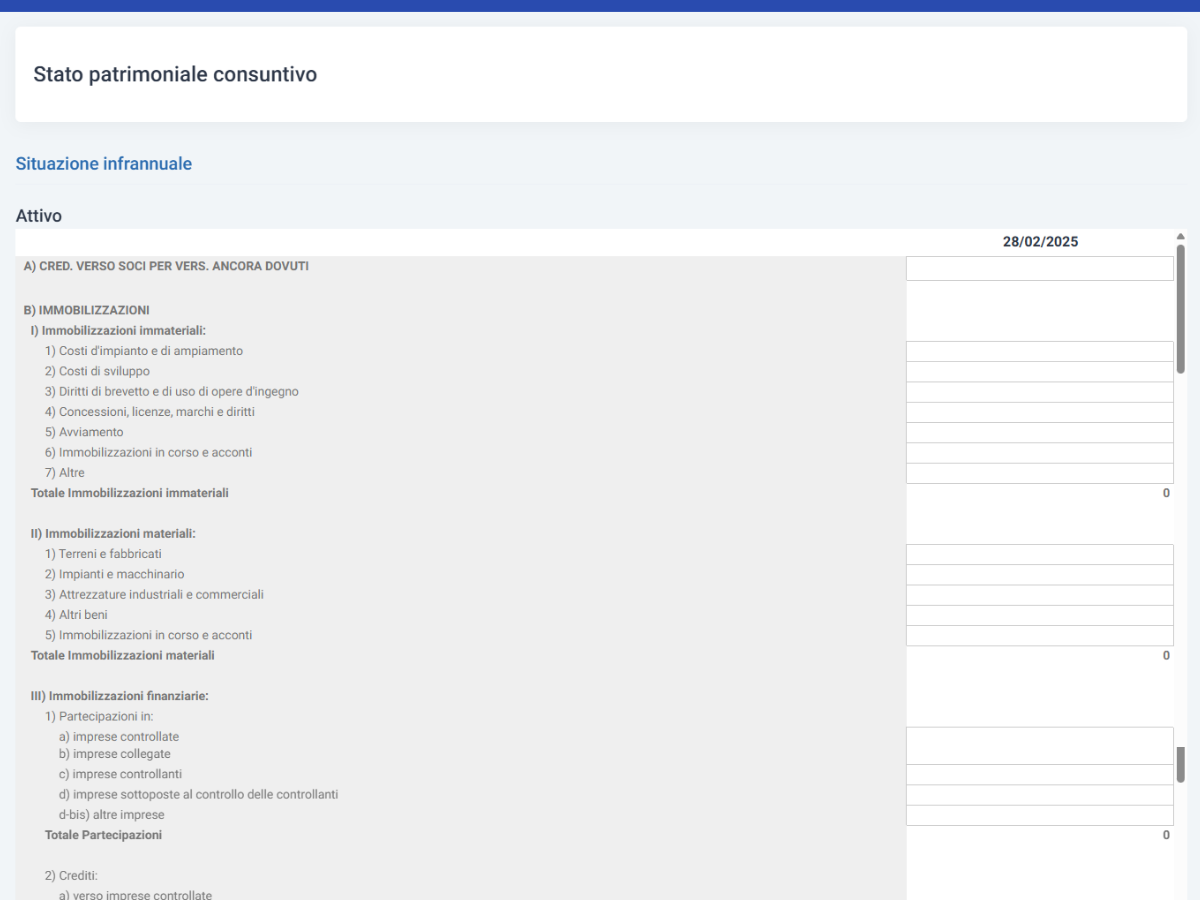Click the II) Immobilizzazioni materiali subheading

pos(114,534)
